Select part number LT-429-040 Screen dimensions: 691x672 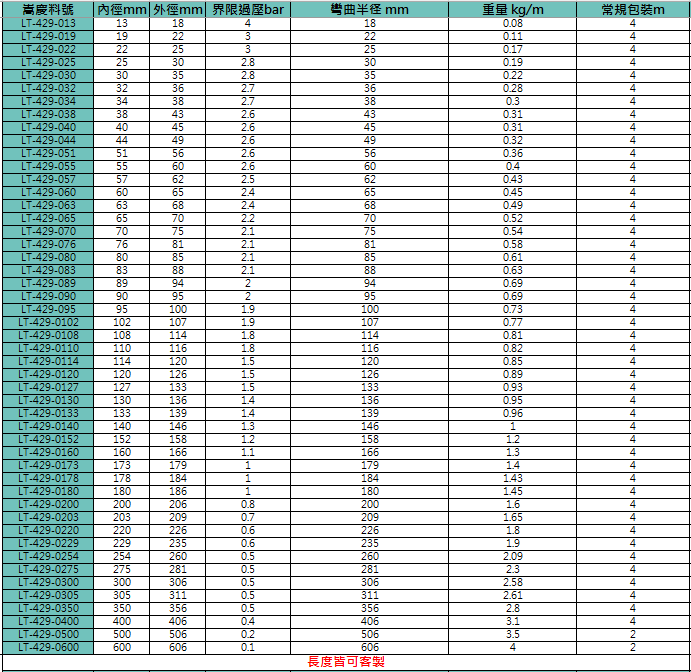(x=48, y=127)
